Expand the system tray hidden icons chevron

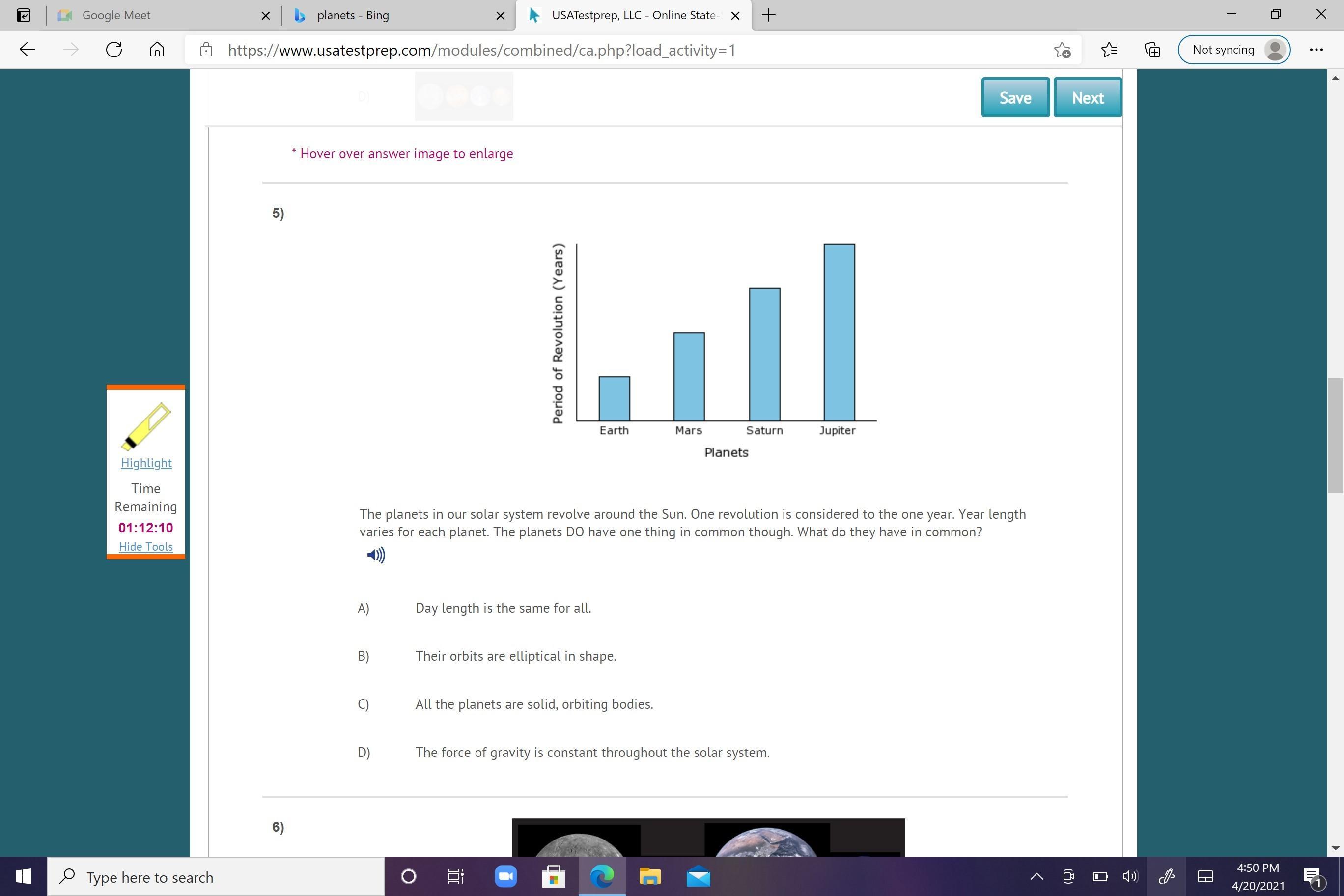[1036, 876]
